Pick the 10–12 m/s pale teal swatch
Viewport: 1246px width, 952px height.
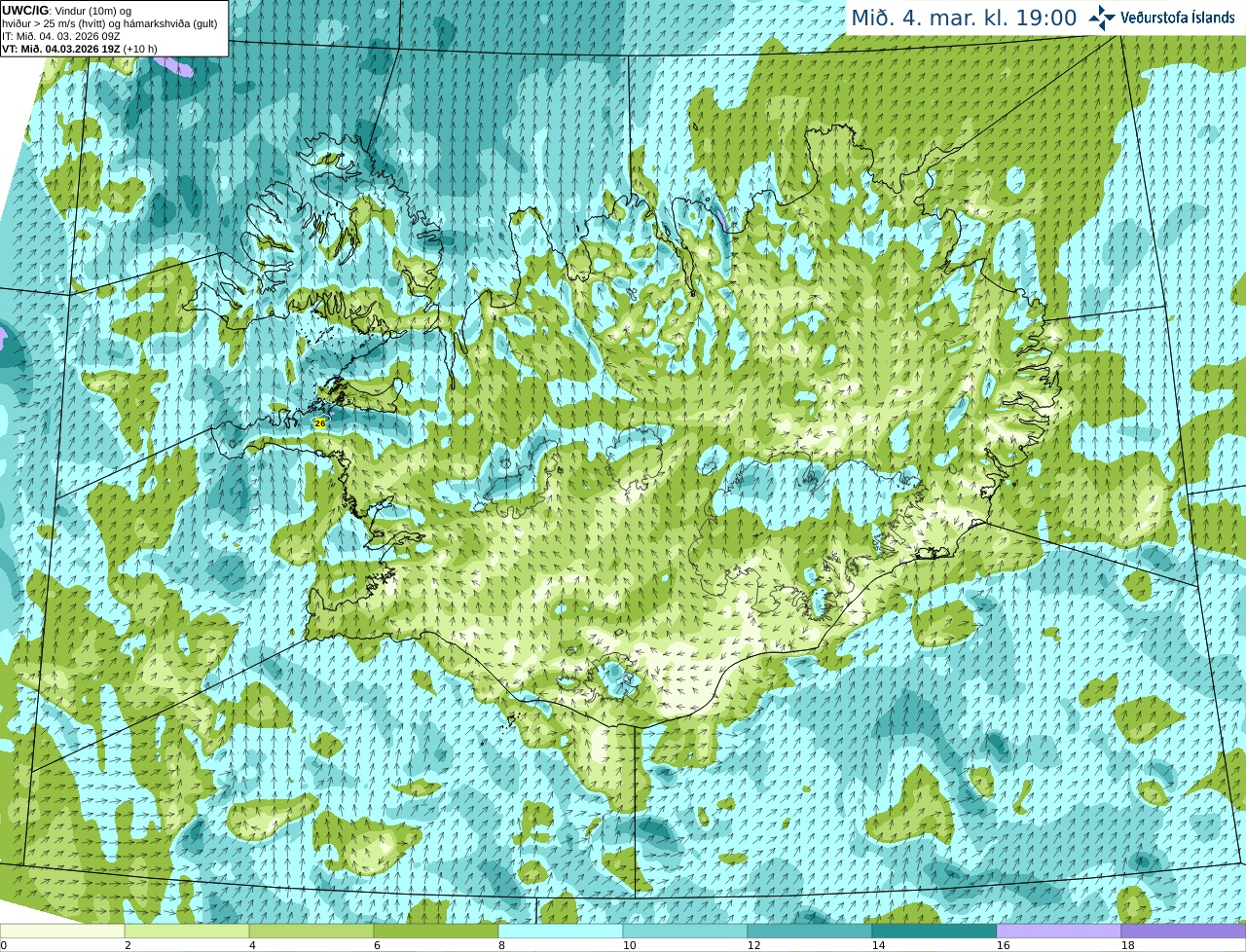pyautogui.click(x=685, y=932)
